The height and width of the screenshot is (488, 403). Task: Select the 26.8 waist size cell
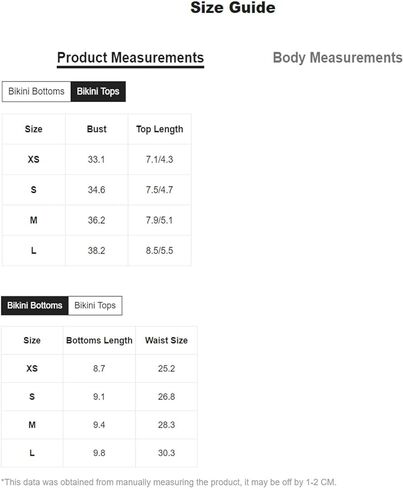pyautogui.click(x=166, y=397)
